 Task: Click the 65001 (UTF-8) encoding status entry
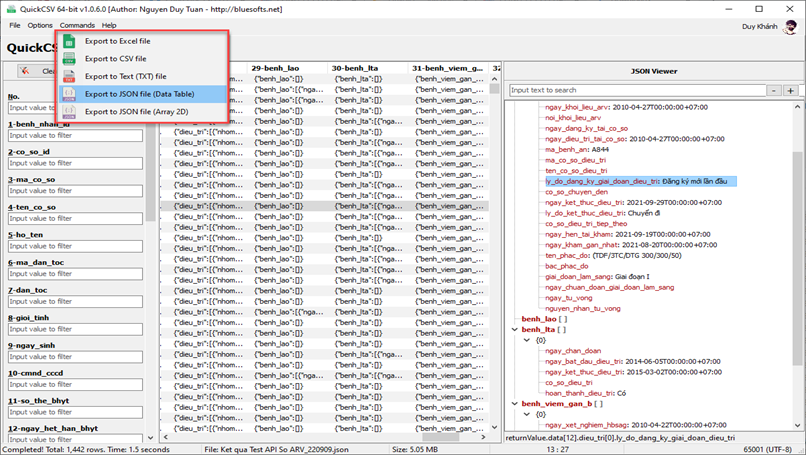point(767,449)
